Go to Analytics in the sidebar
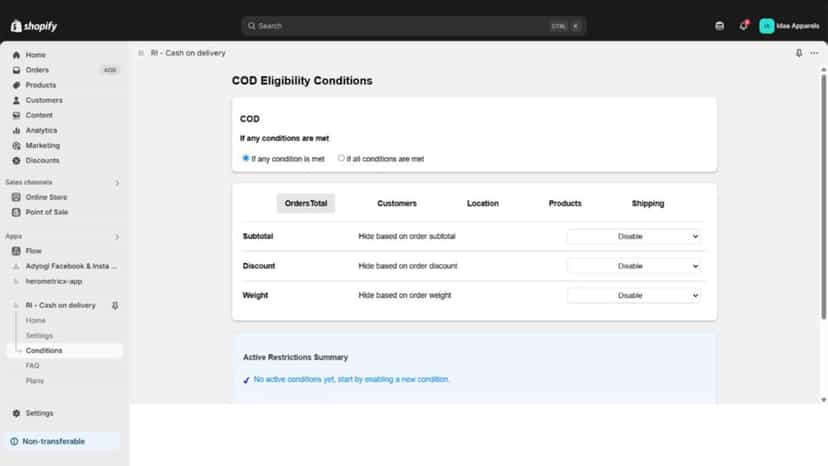Screen dimensions: 828x466 41,131
